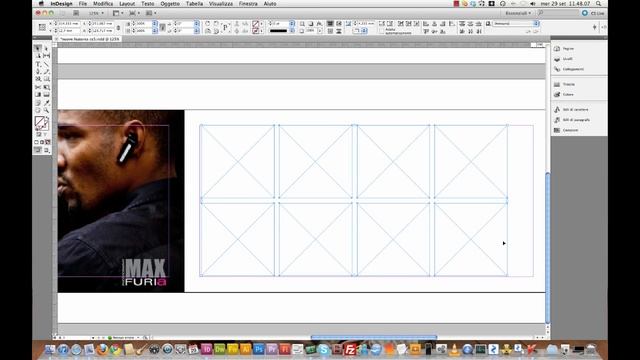Open the zoom level dropdown
640x360 pixels.
coord(96,13)
